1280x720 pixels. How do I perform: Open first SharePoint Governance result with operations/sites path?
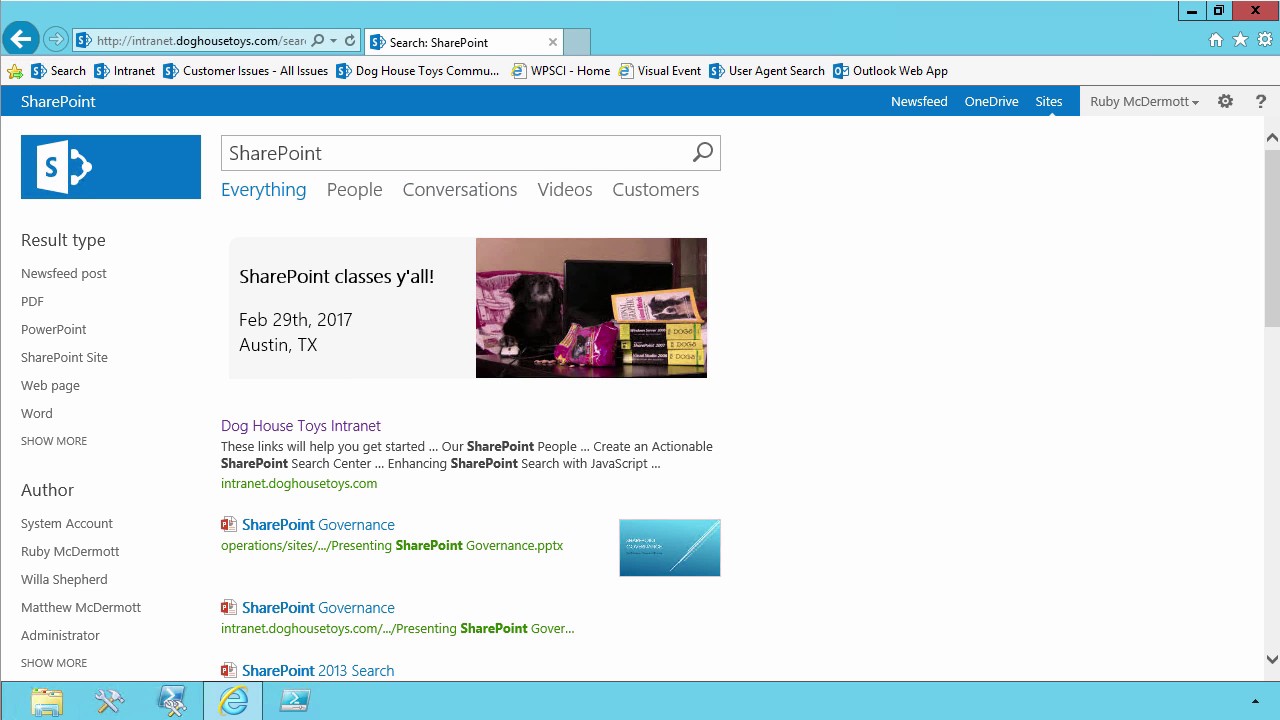coord(318,525)
